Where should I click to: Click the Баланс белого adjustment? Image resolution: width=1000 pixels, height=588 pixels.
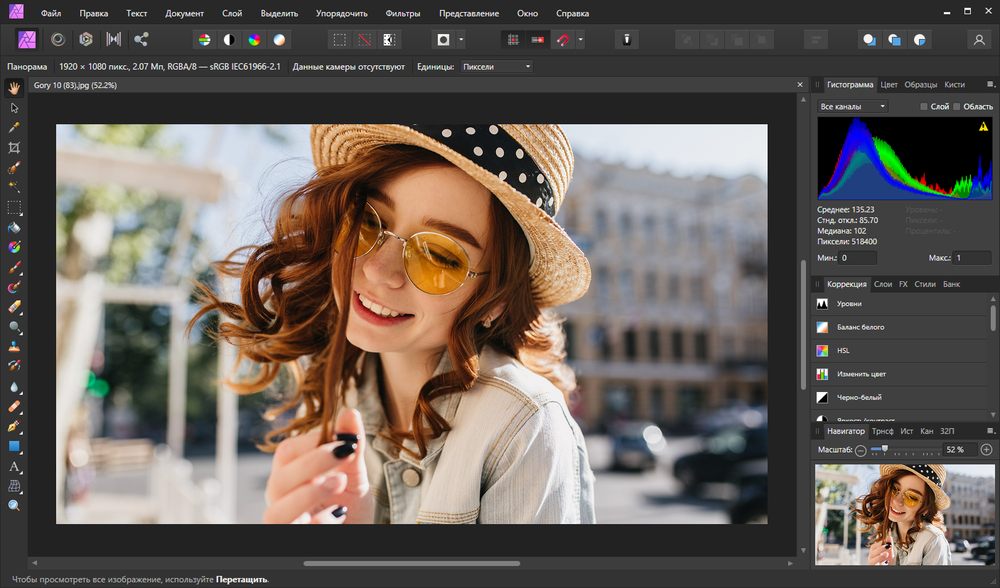point(860,327)
